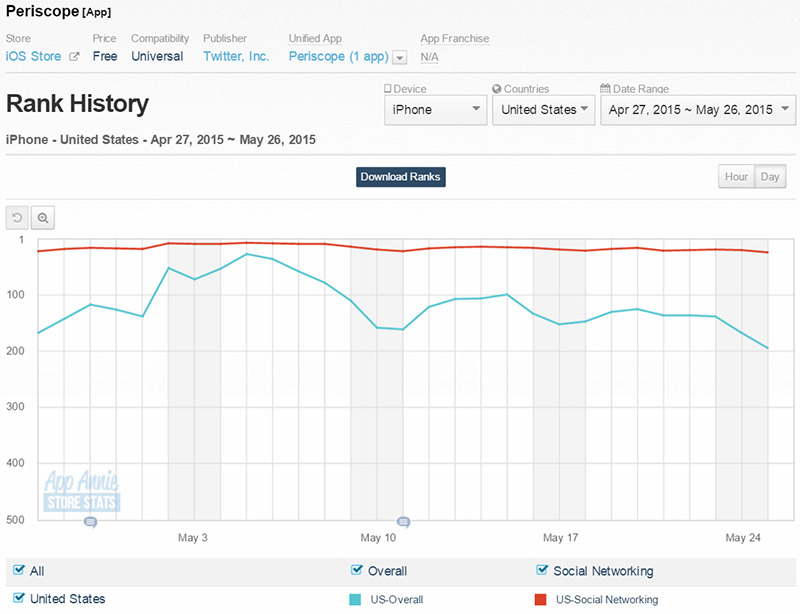Click the red US-Social Networking legend swatch
Image resolution: width=800 pixels, height=614 pixels.
coord(540,600)
